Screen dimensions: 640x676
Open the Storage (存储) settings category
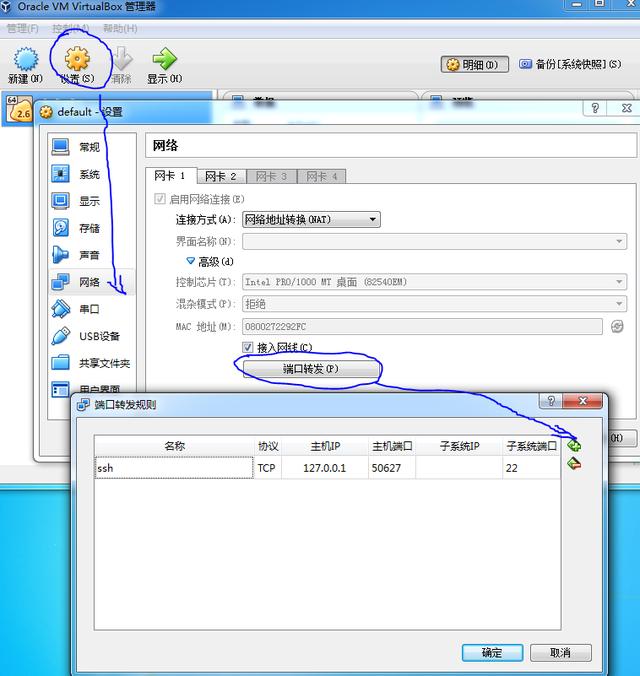[90, 228]
